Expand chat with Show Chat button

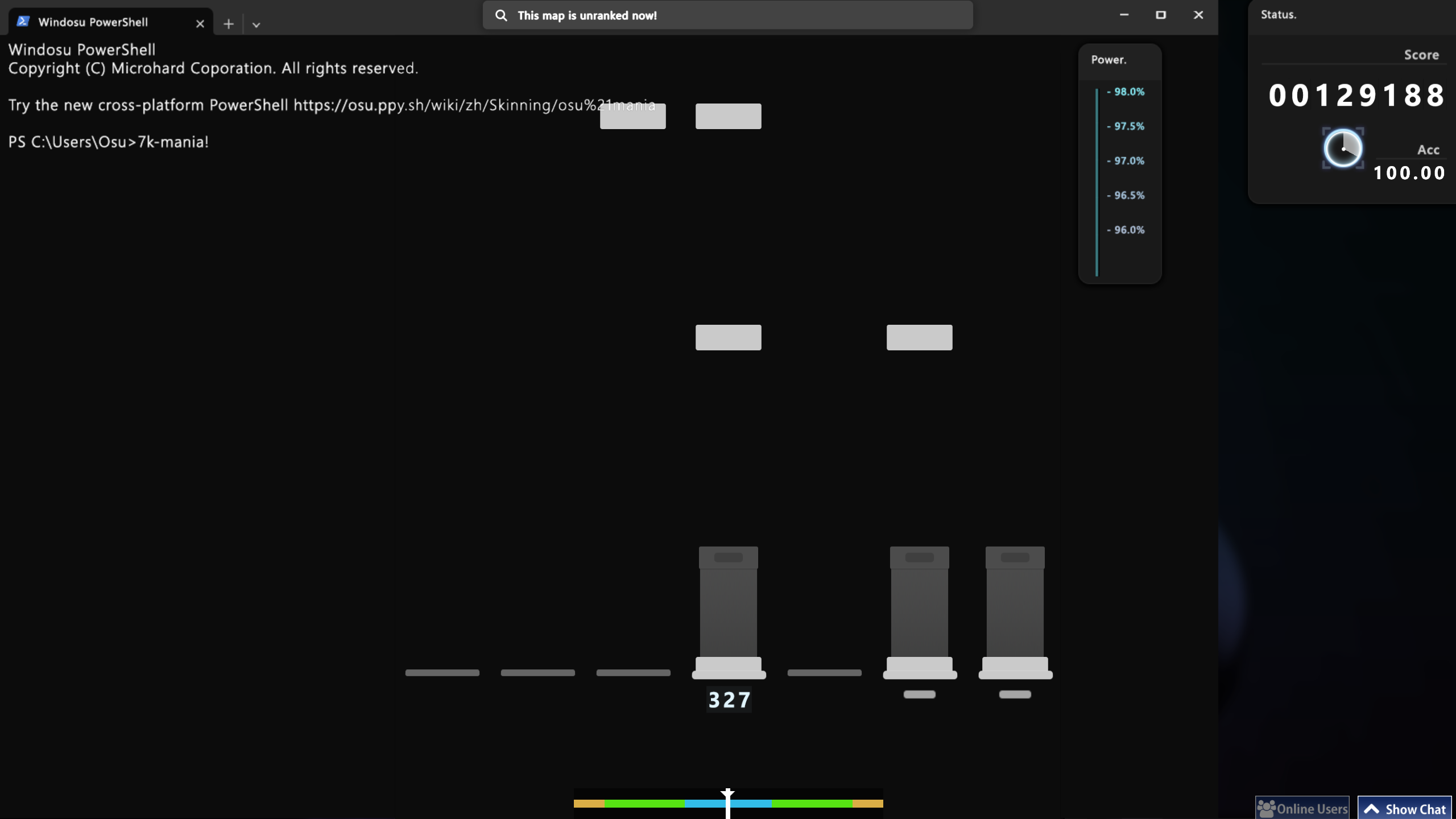[x=1414, y=809]
